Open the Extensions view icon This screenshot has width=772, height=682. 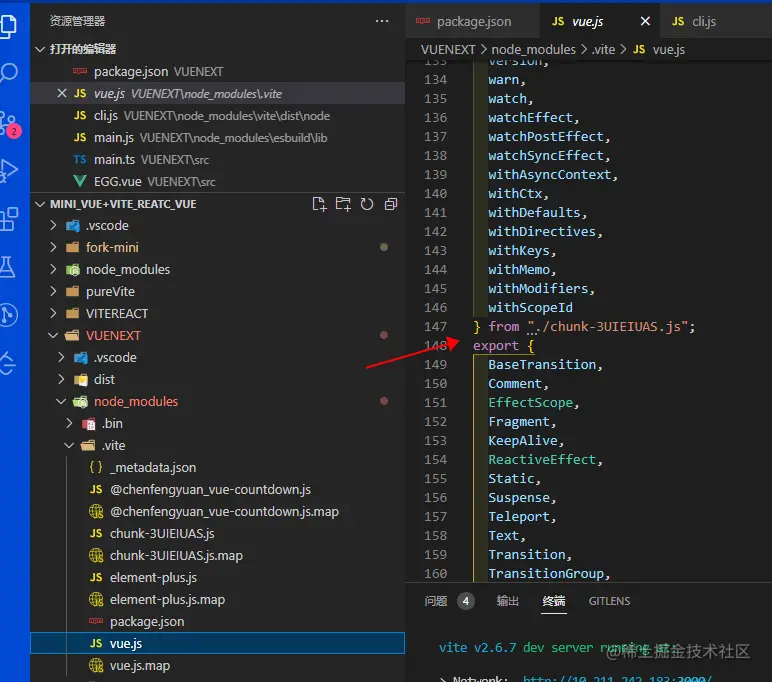pos(9,219)
